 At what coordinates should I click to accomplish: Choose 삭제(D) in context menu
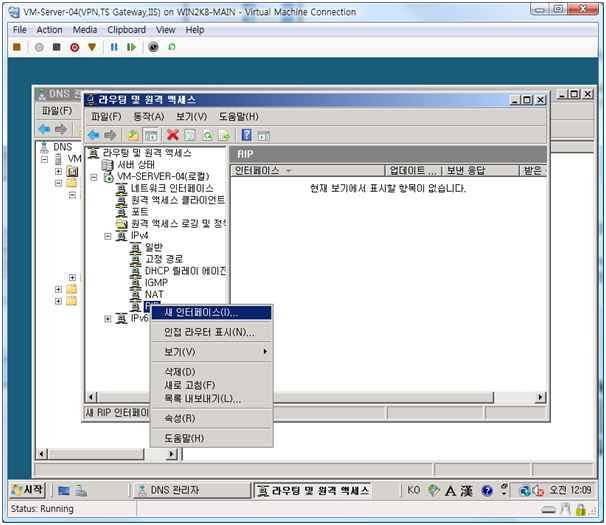click(x=211, y=372)
